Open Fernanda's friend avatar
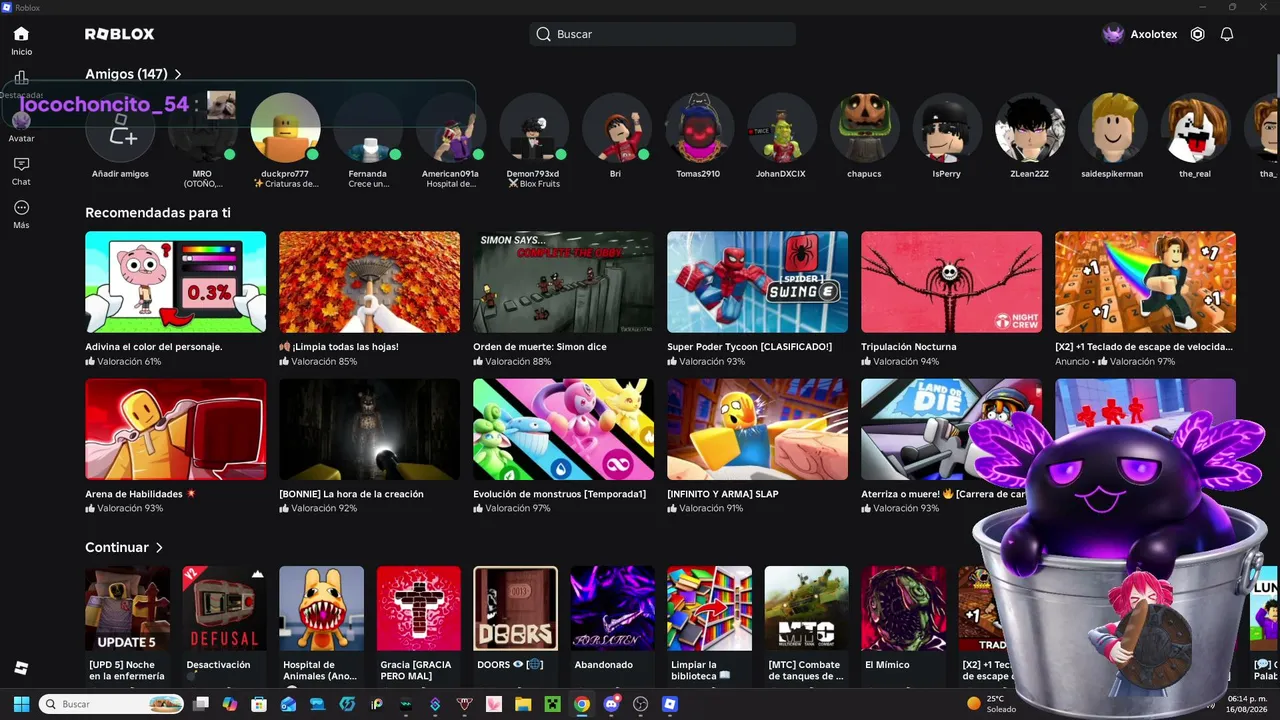This screenshot has height=720, width=1280. [x=368, y=127]
